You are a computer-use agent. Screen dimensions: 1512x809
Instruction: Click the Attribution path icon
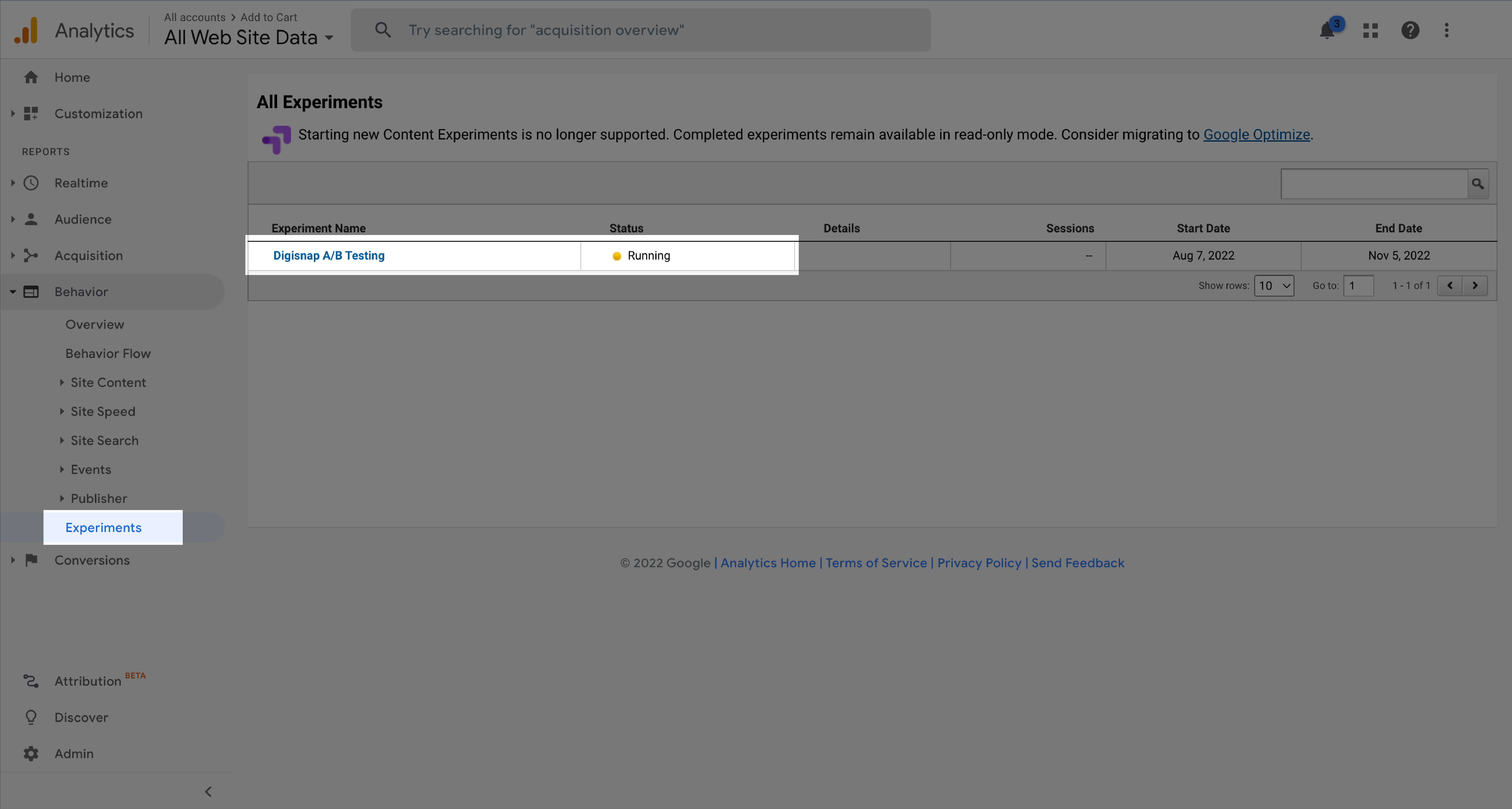pos(31,681)
